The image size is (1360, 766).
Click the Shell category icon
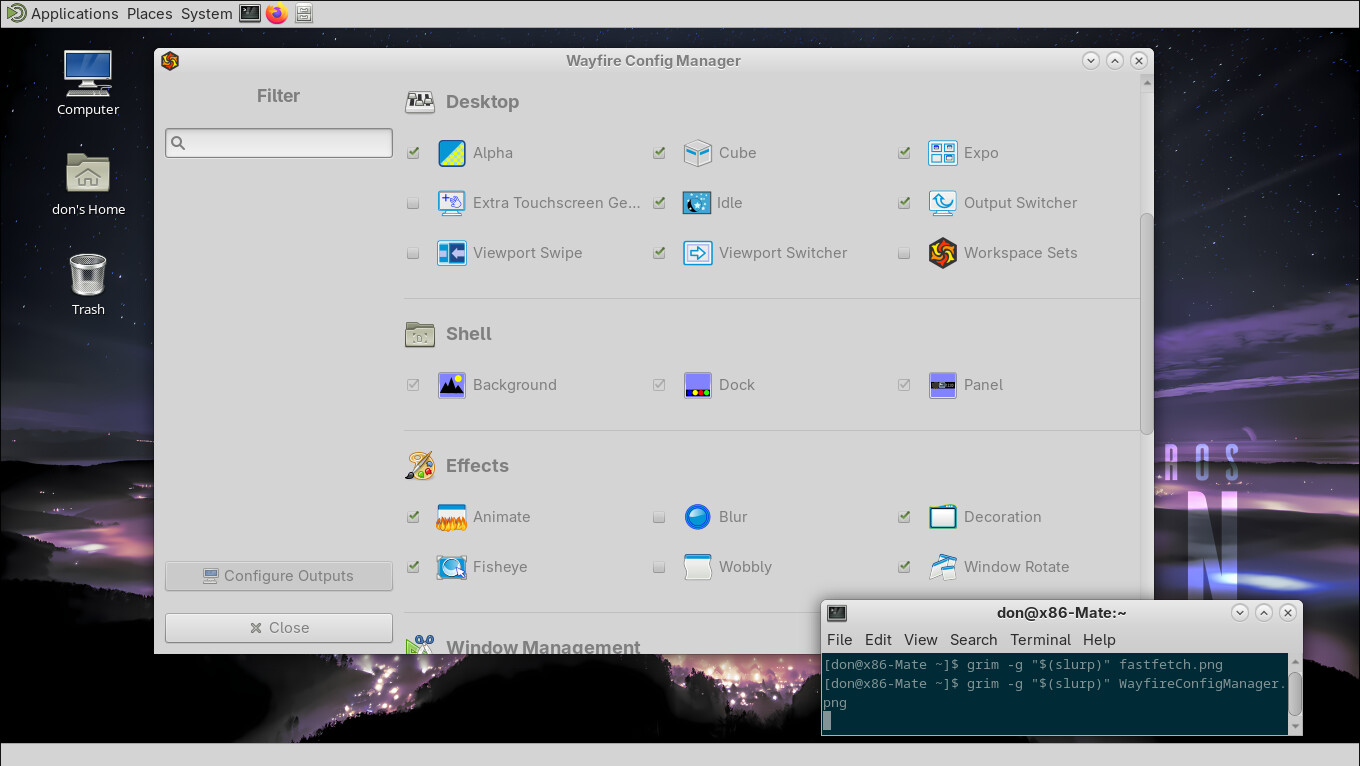click(420, 334)
